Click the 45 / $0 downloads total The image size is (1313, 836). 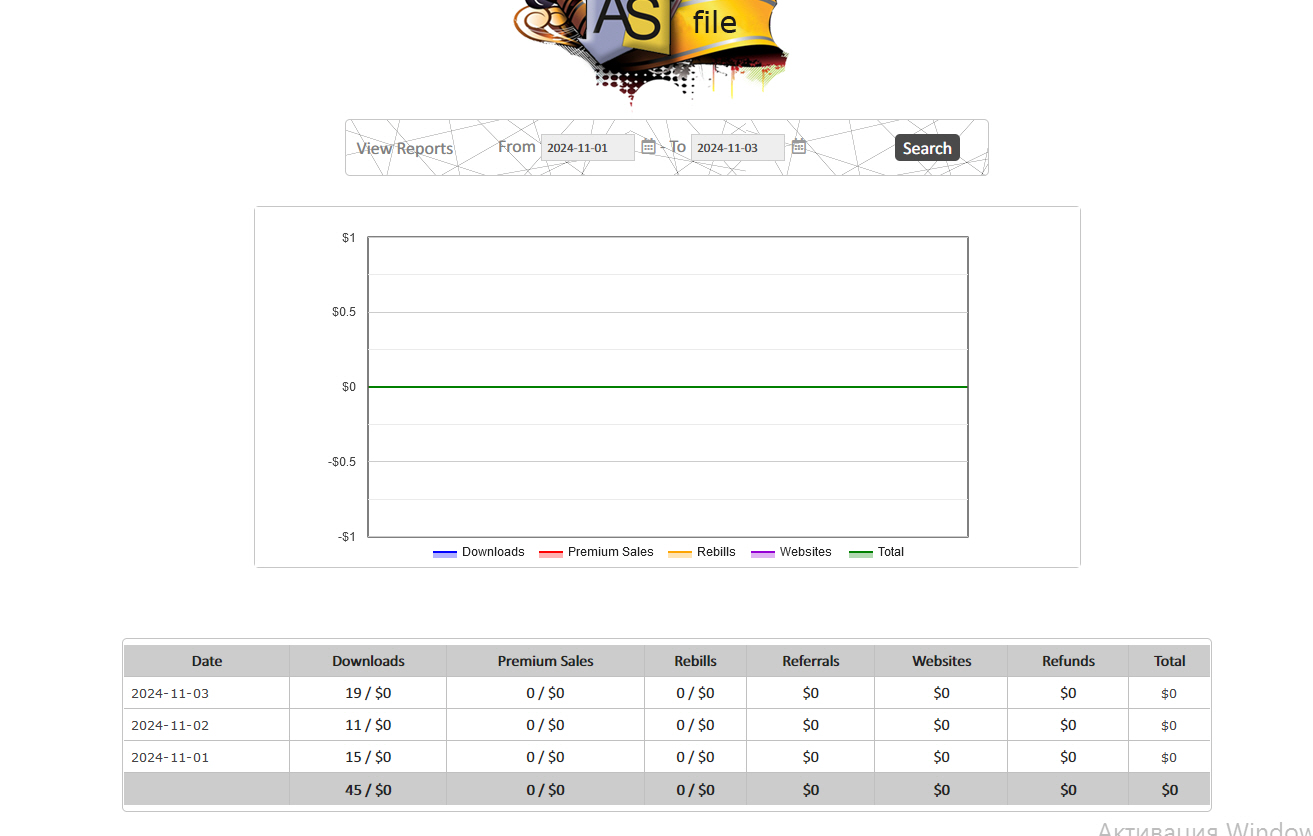[x=368, y=790]
